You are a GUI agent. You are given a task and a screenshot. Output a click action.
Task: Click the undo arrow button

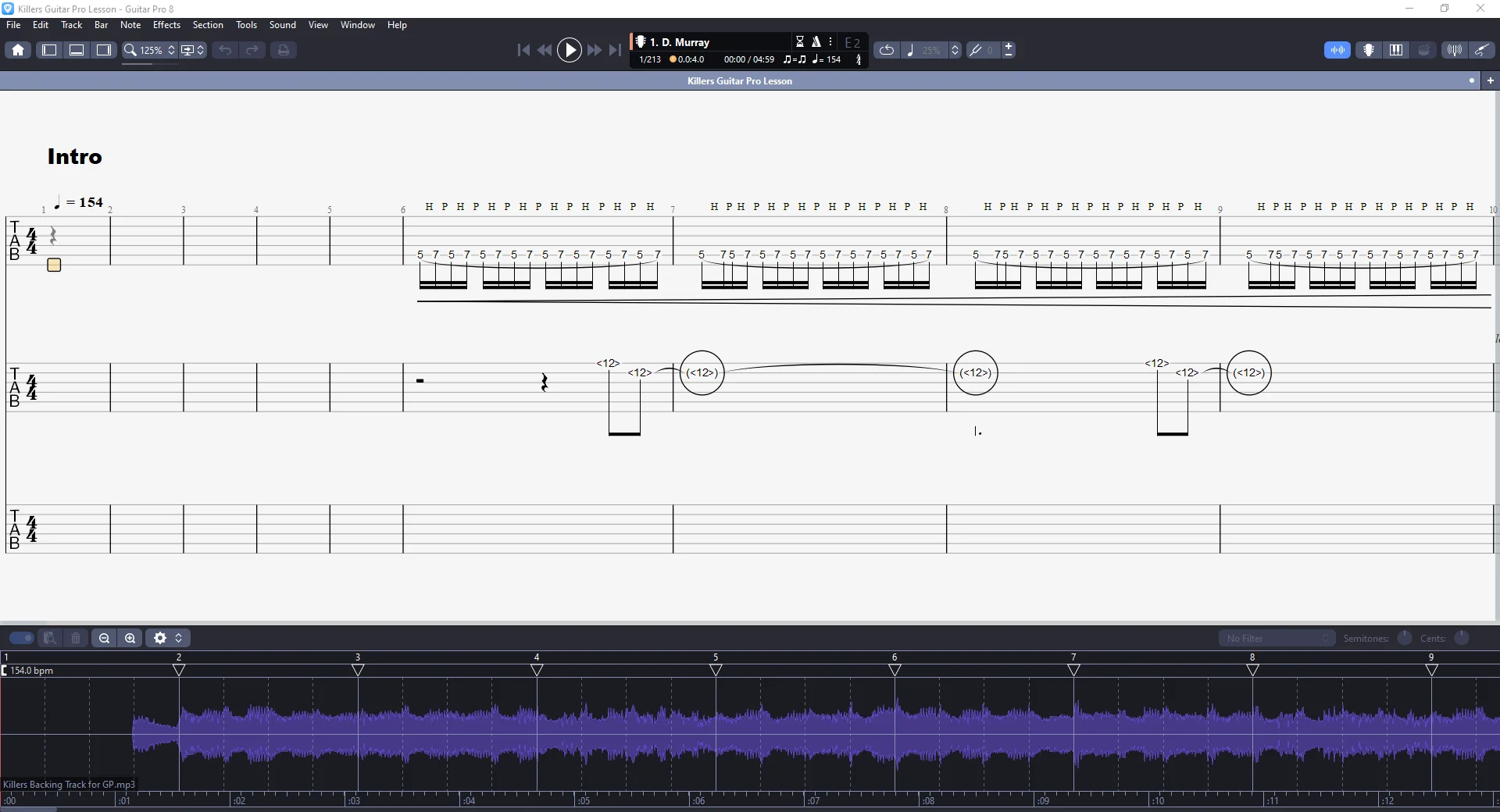[225, 50]
